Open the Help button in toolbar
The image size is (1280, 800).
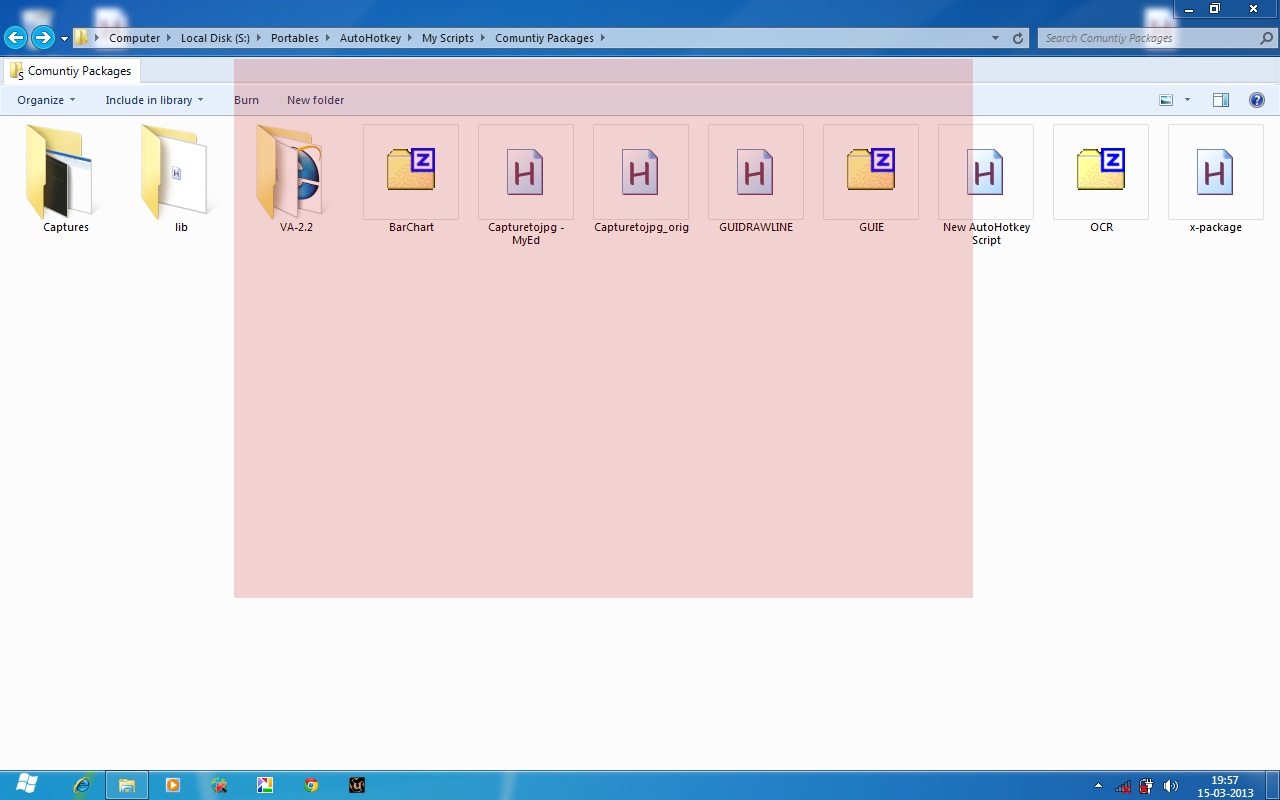[x=1257, y=100]
